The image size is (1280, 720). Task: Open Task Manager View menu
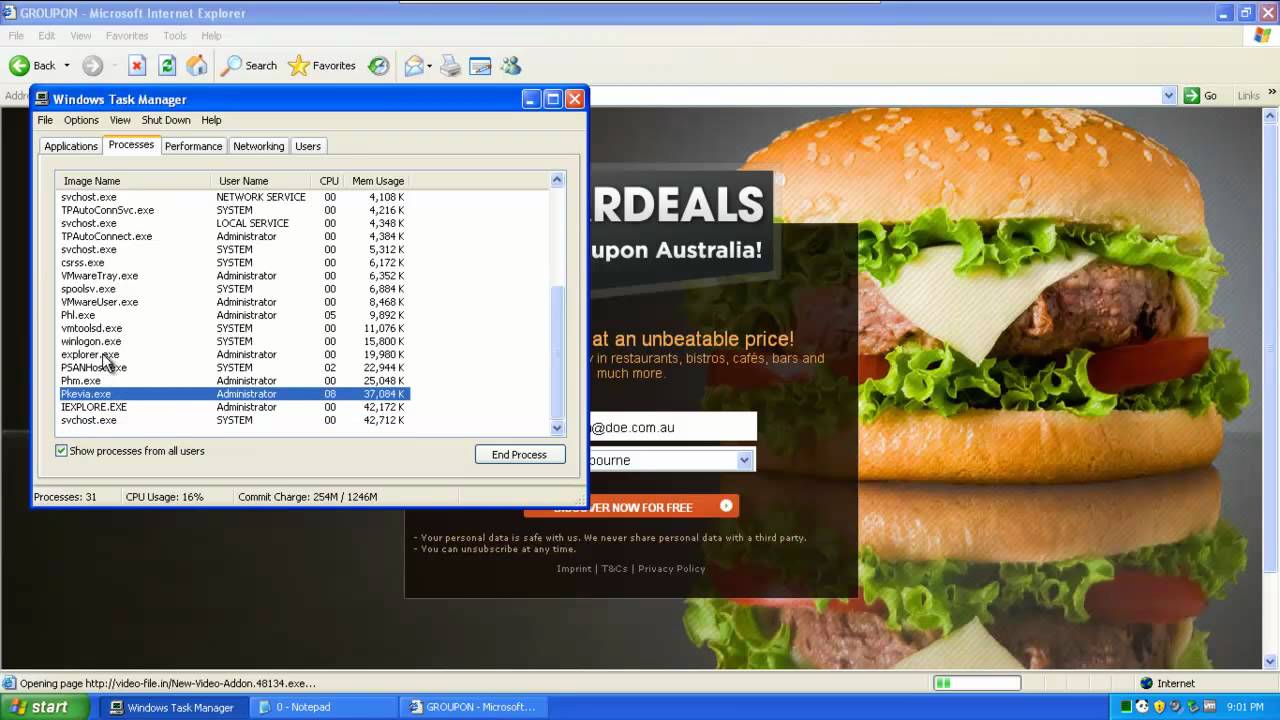(120, 120)
